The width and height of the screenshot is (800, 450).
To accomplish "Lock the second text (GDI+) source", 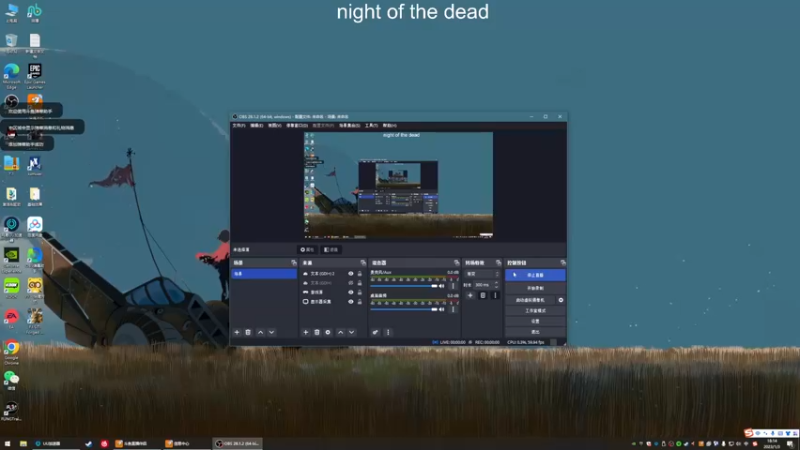I will (x=359, y=283).
